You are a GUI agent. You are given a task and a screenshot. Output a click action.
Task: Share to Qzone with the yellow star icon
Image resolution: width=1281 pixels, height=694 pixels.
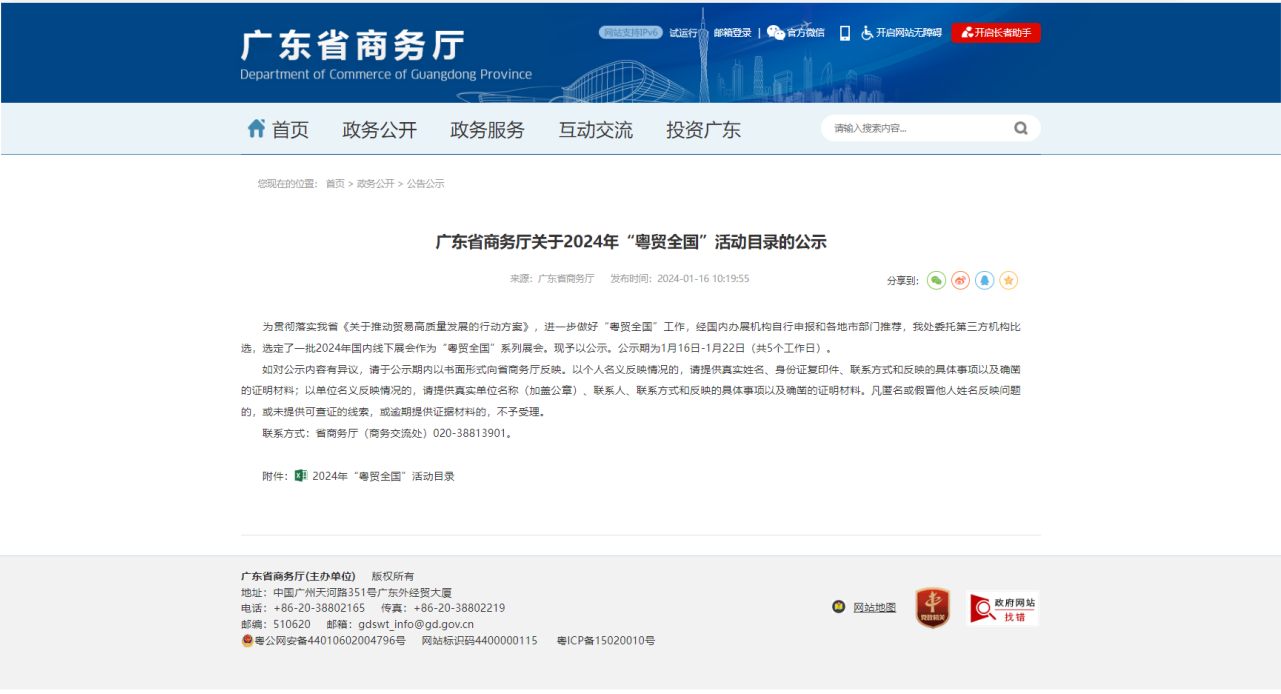point(1009,281)
